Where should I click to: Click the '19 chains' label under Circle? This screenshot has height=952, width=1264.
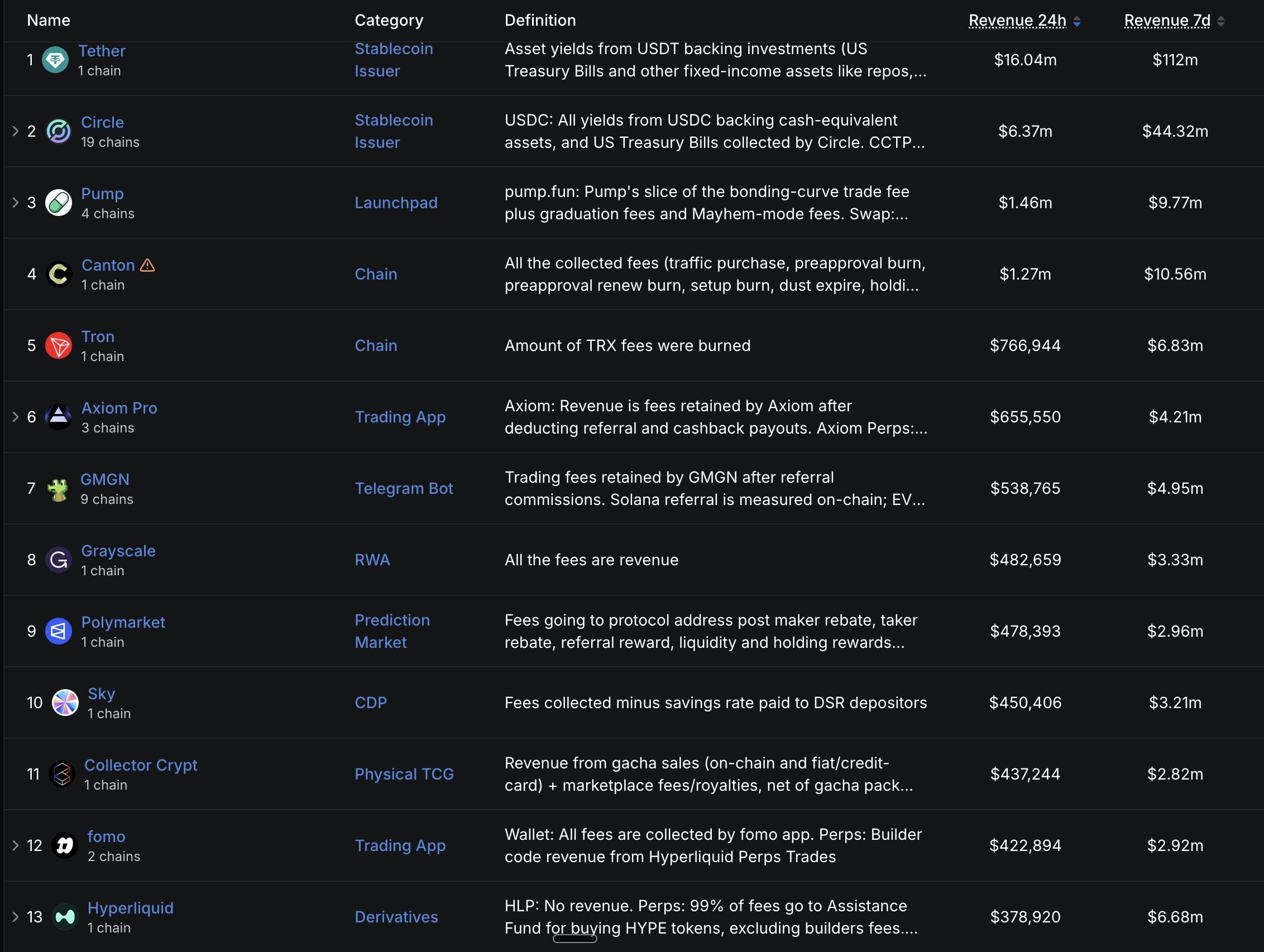pyautogui.click(x=110, y=142)
